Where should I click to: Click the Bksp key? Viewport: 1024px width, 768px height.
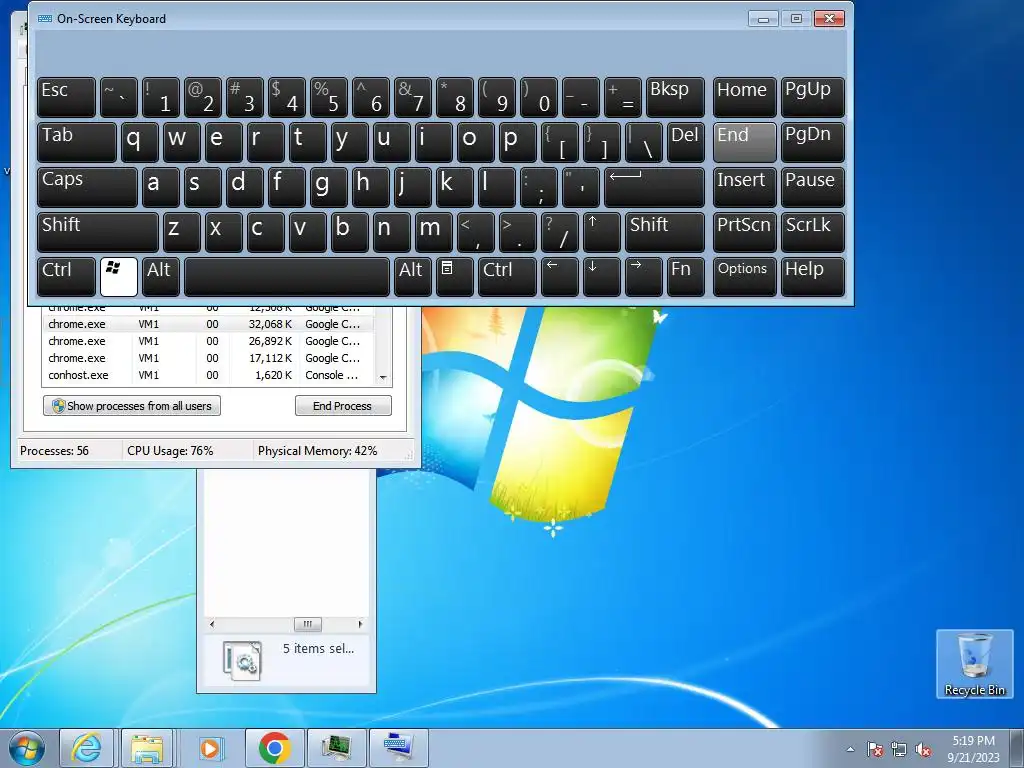click(x=675, y=97)
